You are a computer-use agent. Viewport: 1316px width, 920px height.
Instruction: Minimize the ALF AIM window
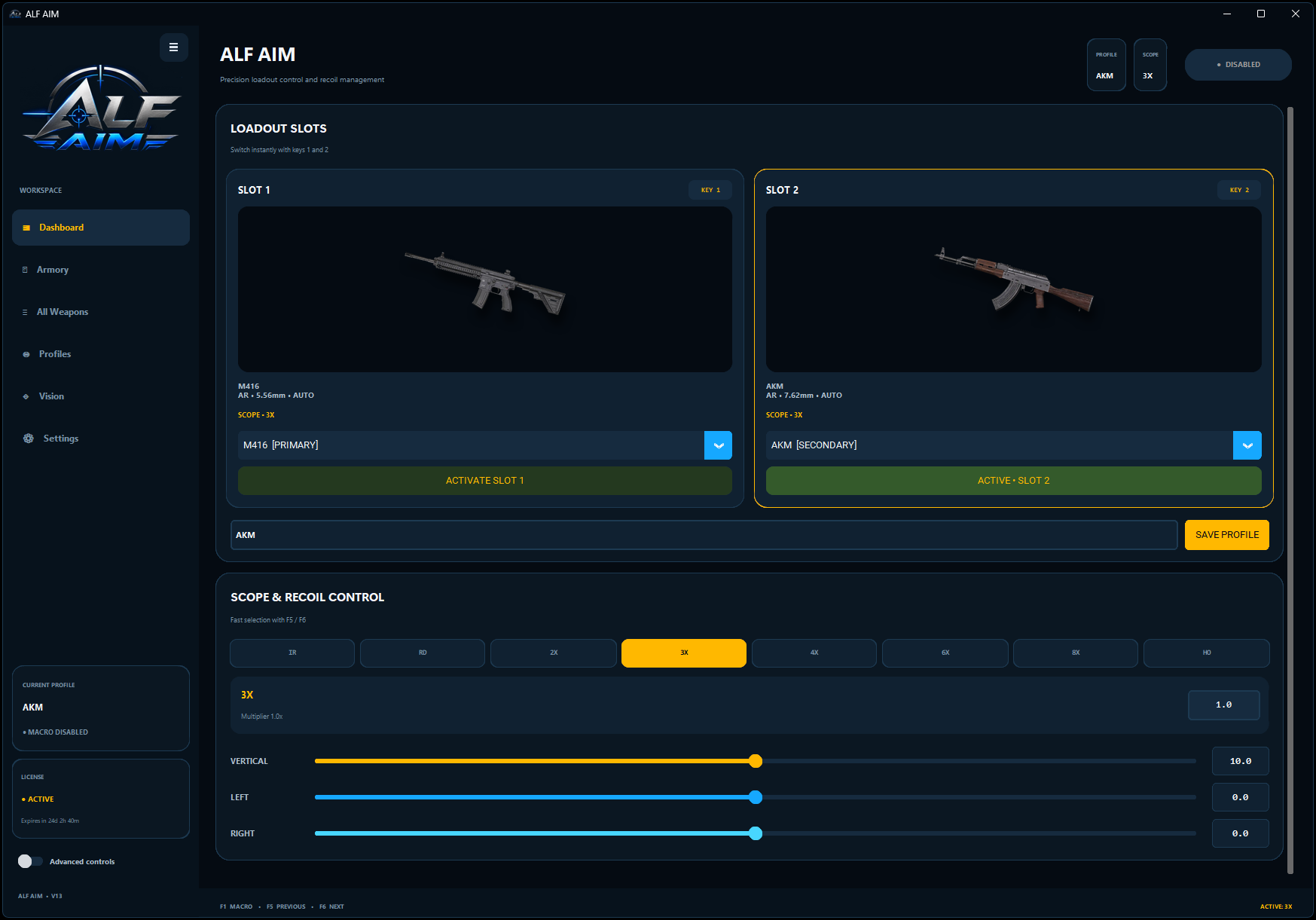pos(1226,14)
